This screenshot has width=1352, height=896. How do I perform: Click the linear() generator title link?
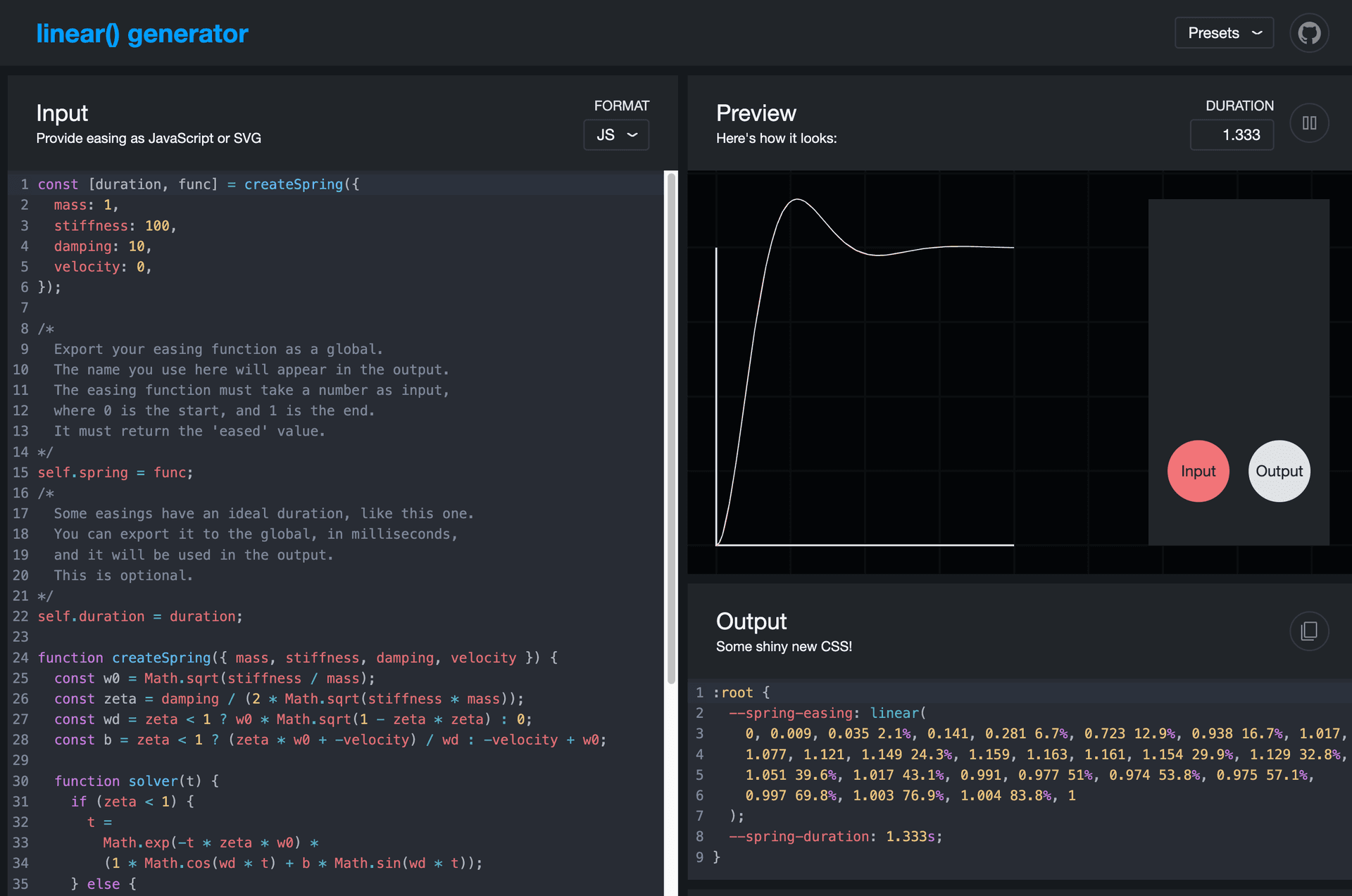click(x=142, y=32)
